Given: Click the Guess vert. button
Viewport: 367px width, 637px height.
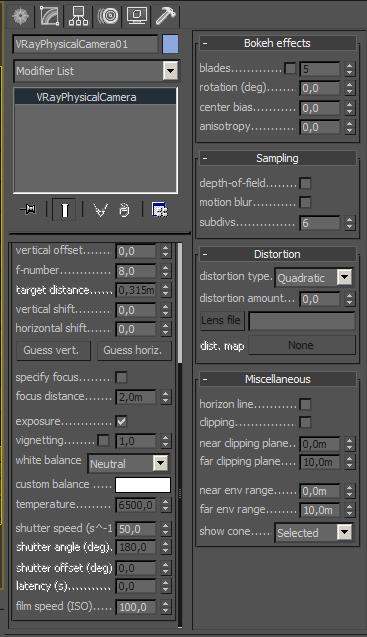Looking at the screenshot, I should tap(53, 351).
